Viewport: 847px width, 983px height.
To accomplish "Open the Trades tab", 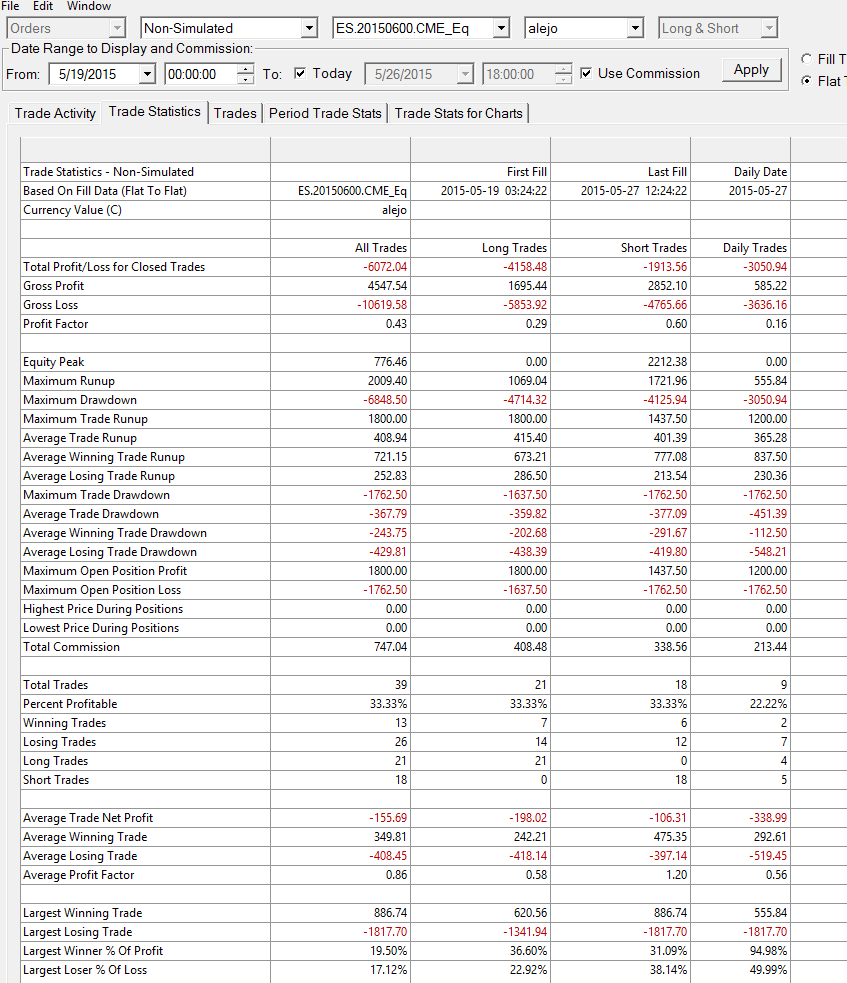I will tap(235, 113).
